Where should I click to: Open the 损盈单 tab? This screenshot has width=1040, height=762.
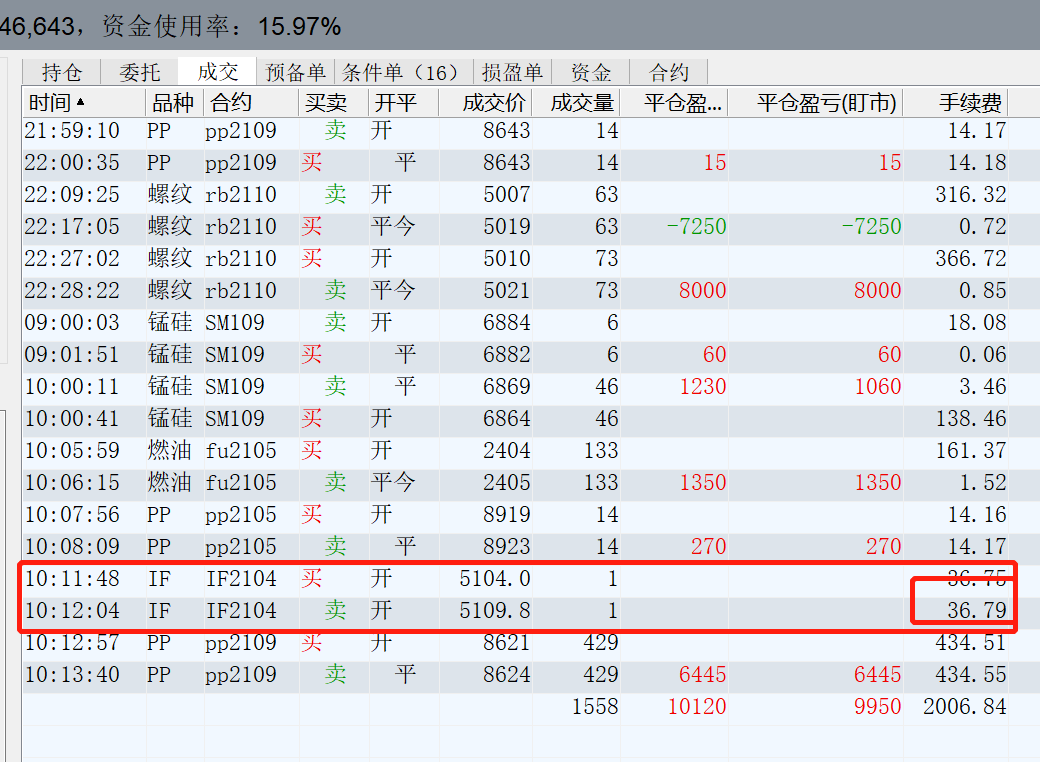point(511,72)
